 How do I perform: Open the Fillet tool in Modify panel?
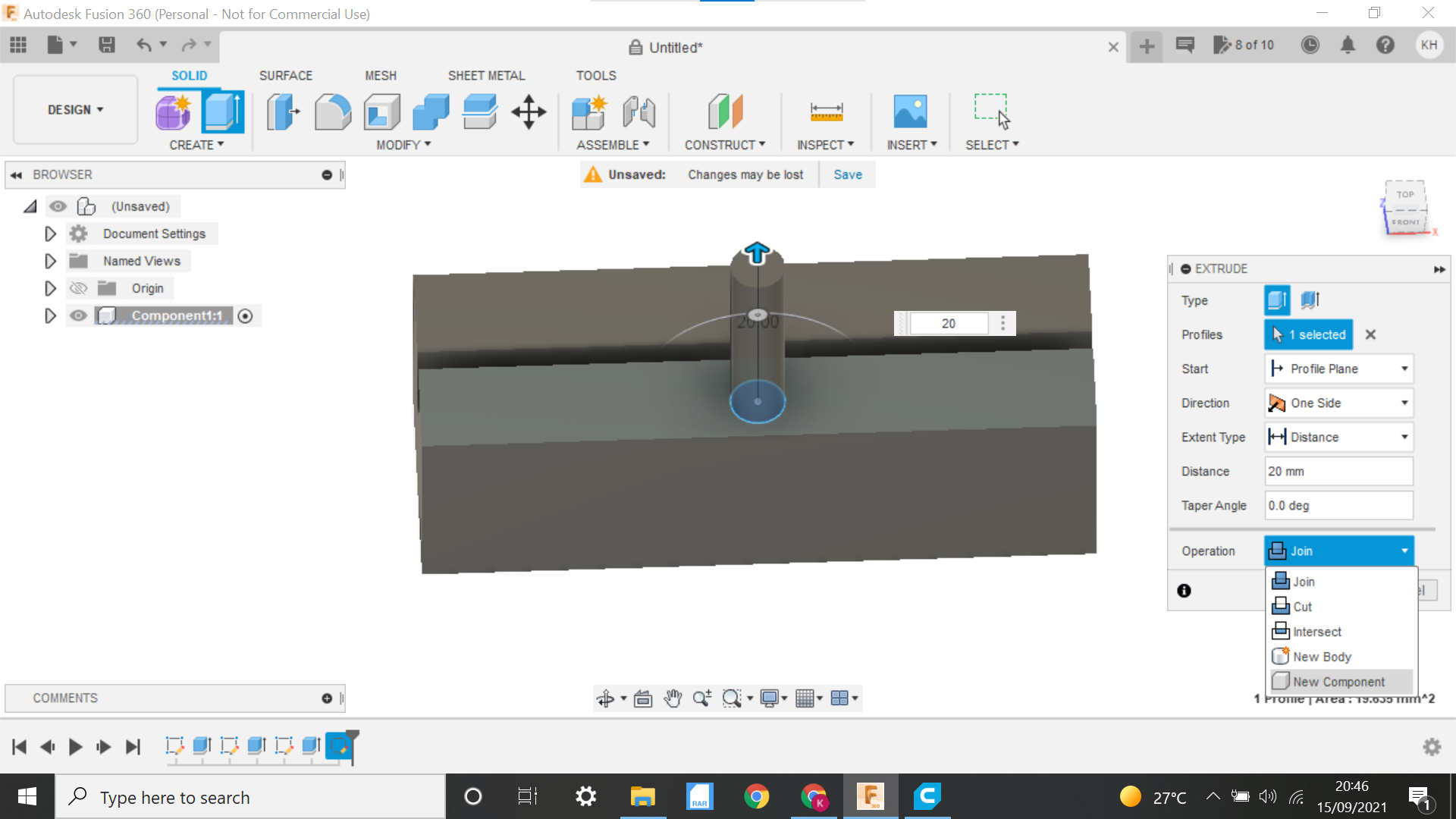point(333,111)
